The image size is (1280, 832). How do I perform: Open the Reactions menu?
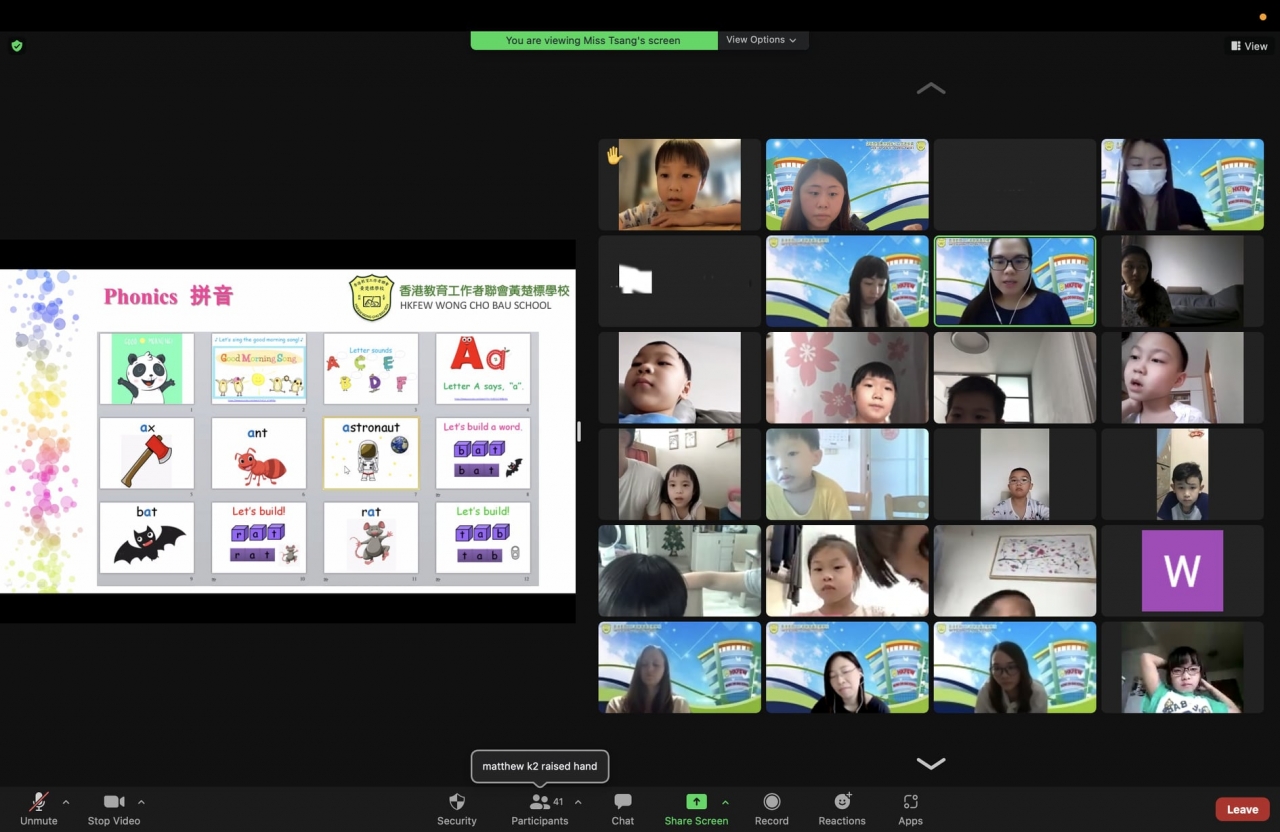(842, 808)
